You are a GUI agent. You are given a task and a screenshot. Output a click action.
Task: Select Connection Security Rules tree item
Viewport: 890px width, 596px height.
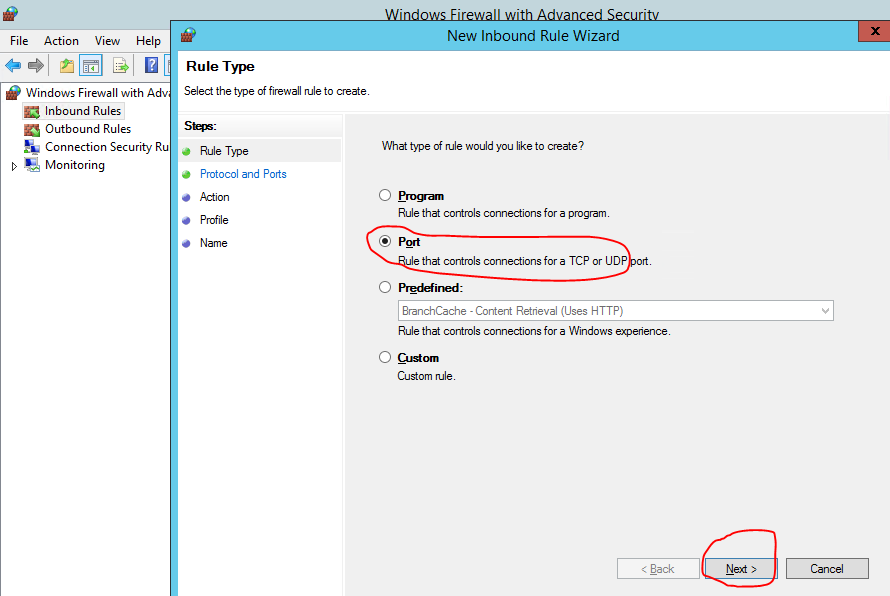pyautogui.click(x=107, y=147)
